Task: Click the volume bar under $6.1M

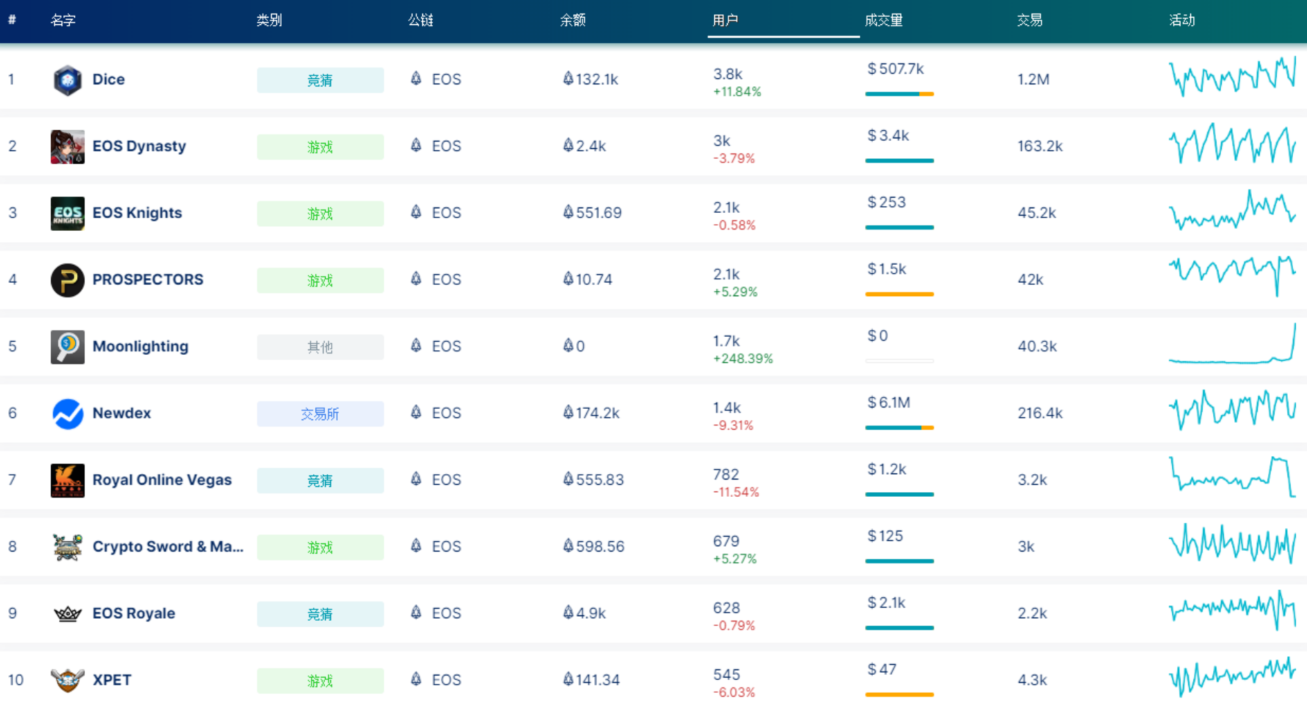Action: point(899,428)
